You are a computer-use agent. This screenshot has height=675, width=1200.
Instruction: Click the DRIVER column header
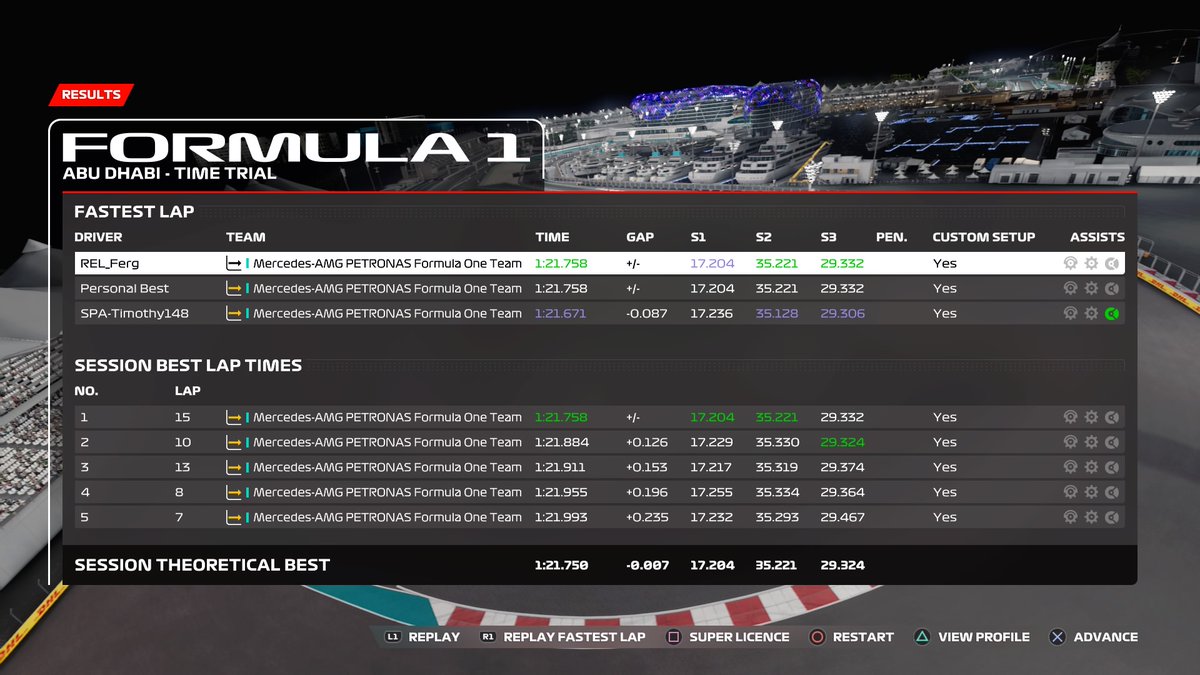98,237
